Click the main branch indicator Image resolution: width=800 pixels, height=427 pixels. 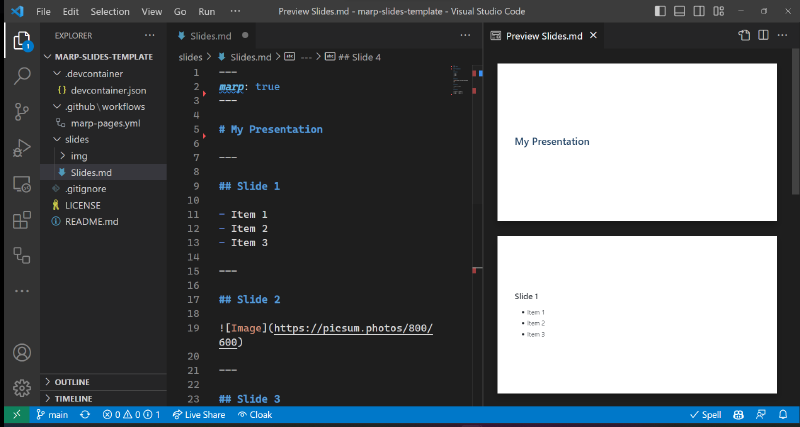point(52,414)
